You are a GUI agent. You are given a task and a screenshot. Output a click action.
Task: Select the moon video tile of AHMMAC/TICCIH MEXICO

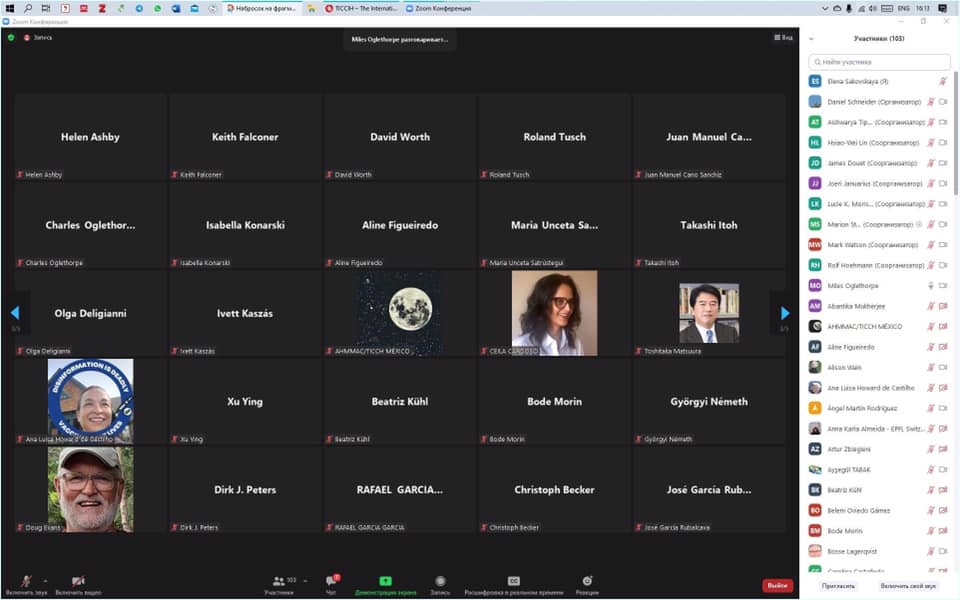tap(400, 313)
